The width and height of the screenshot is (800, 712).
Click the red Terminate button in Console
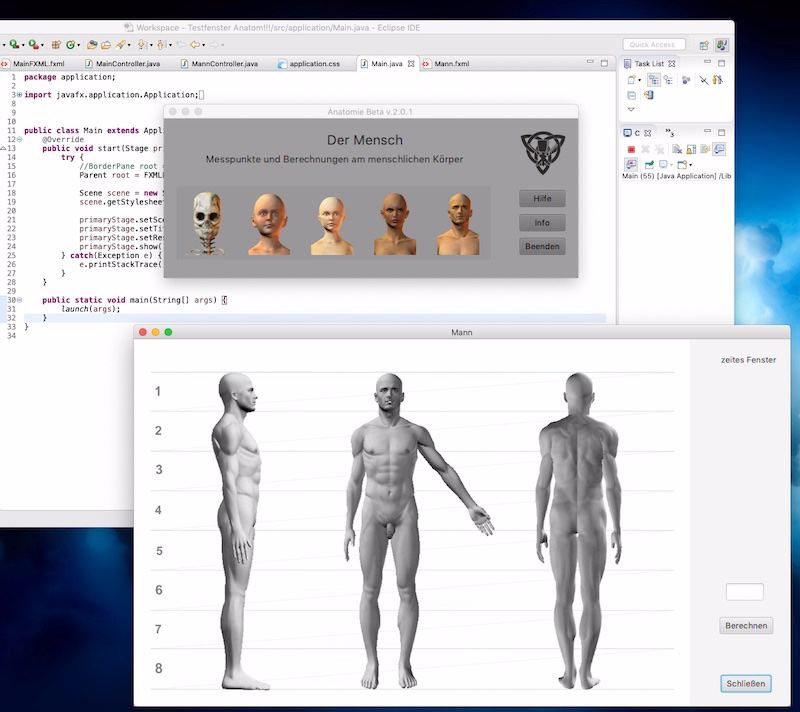point(631,149)
